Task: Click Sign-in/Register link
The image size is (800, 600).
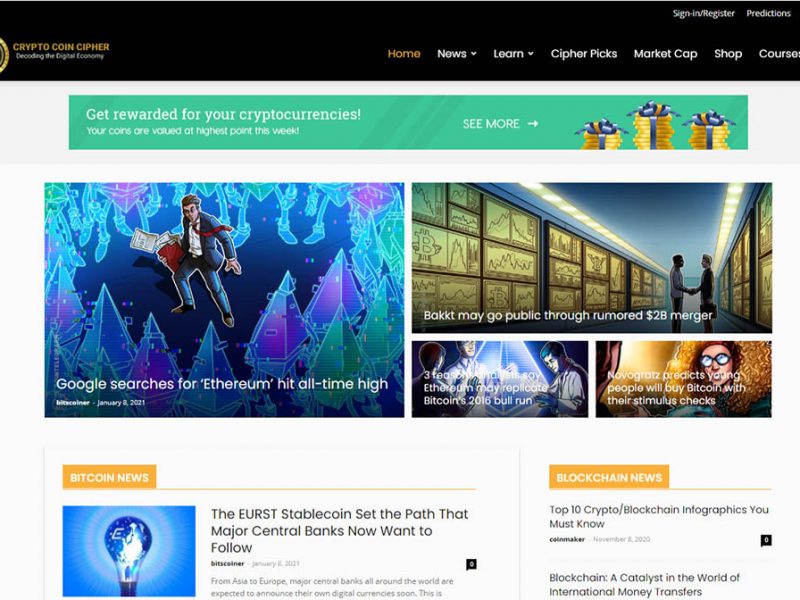Action: pos(704,13)
